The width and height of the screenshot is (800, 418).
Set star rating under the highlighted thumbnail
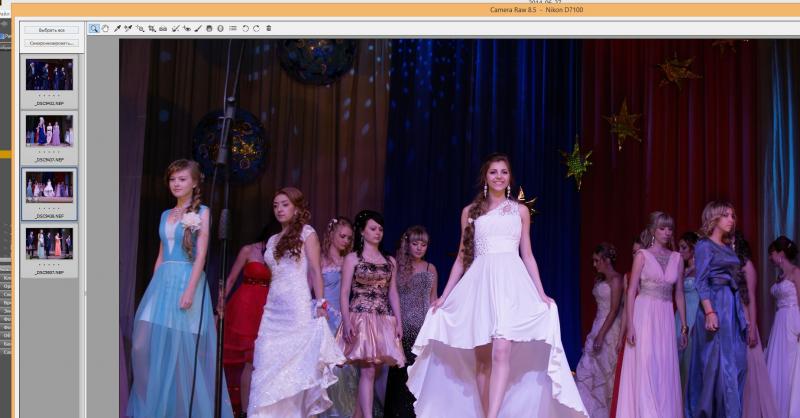[x=49, y=208]
